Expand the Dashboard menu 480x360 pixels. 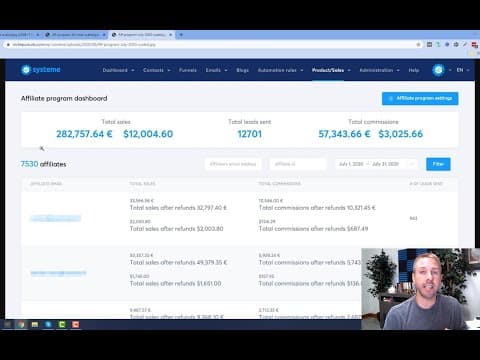pos(118,70)
